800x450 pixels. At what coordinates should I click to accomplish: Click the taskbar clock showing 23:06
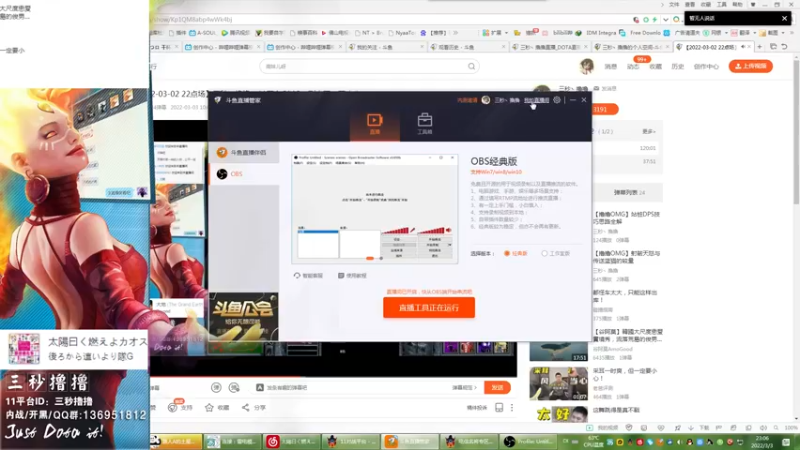point(762,442)
